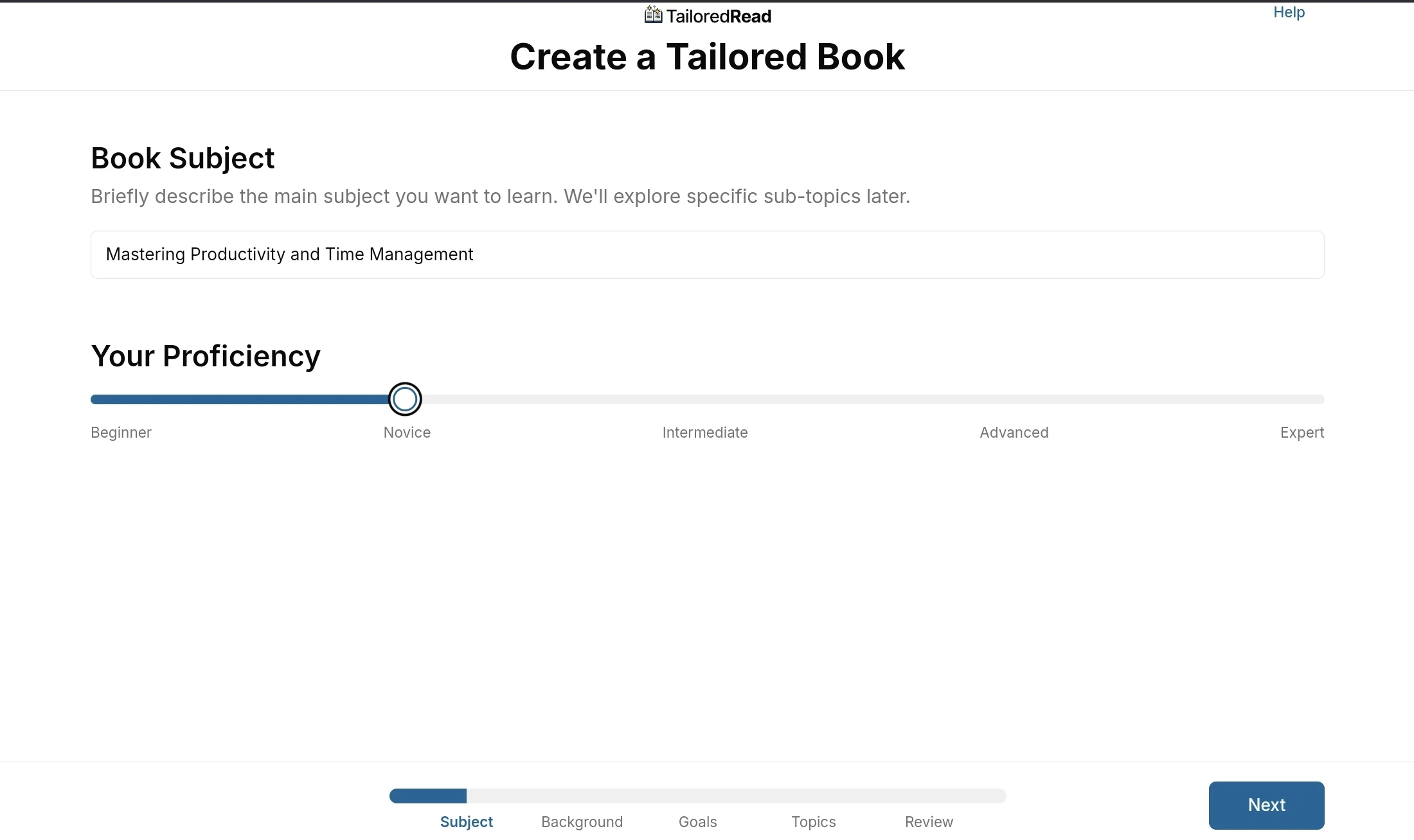Click the filled portion of wizard progress bar
The height and width of the screenshot is (840, 1414).
coord(428,796)
